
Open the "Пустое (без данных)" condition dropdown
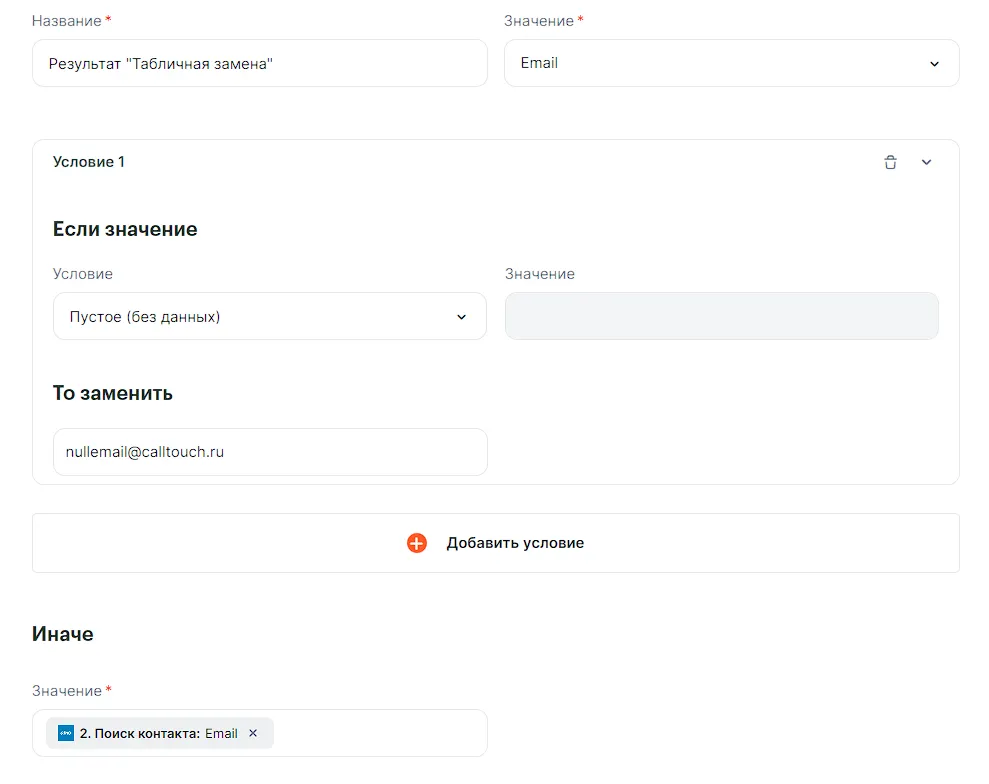pos(260,317)
